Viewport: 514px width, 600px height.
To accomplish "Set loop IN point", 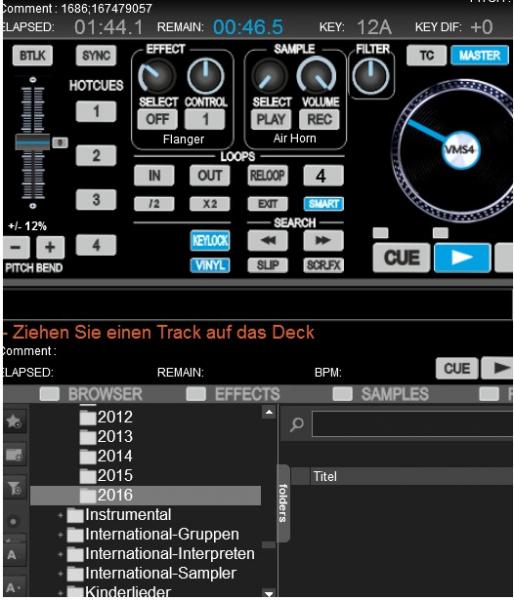I will (154, 175).
